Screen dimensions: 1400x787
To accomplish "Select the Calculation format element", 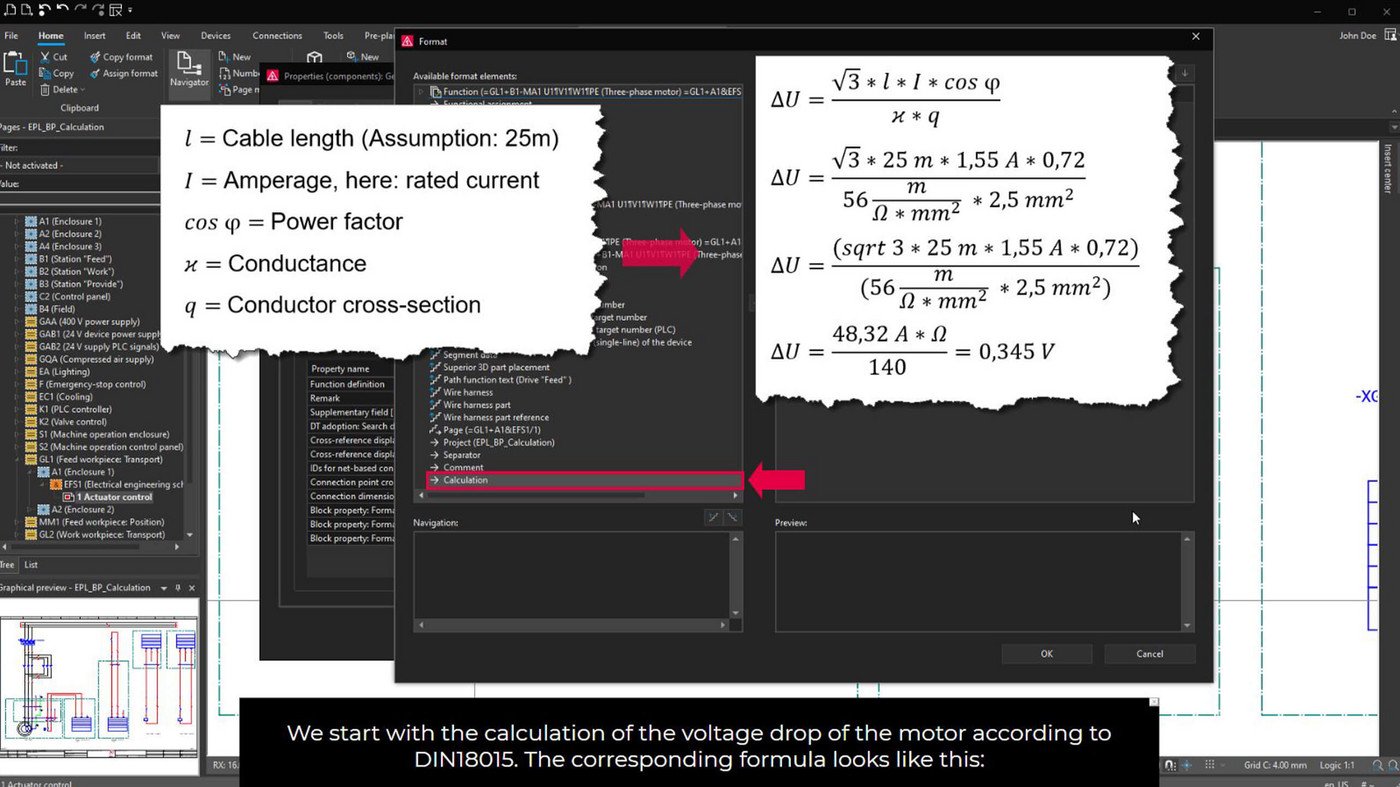I will [466, 480].
